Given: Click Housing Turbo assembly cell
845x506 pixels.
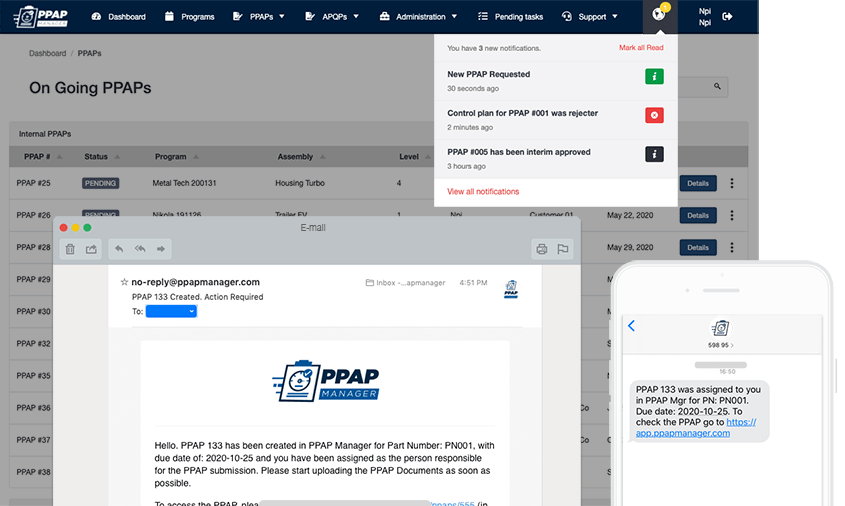Looking at the screenshot, I should point(300,183).
